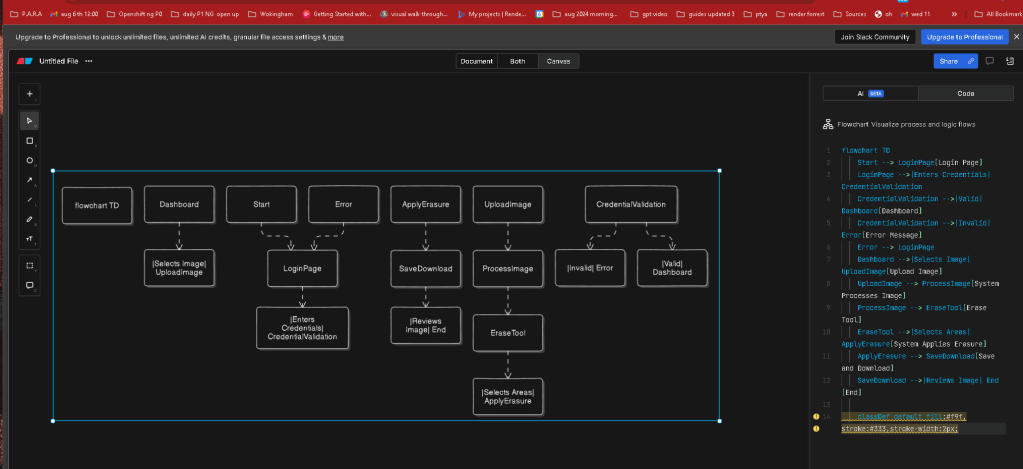Switch to Both view tab
Viewport: 1023px width, 469px height.
[517, 61]
